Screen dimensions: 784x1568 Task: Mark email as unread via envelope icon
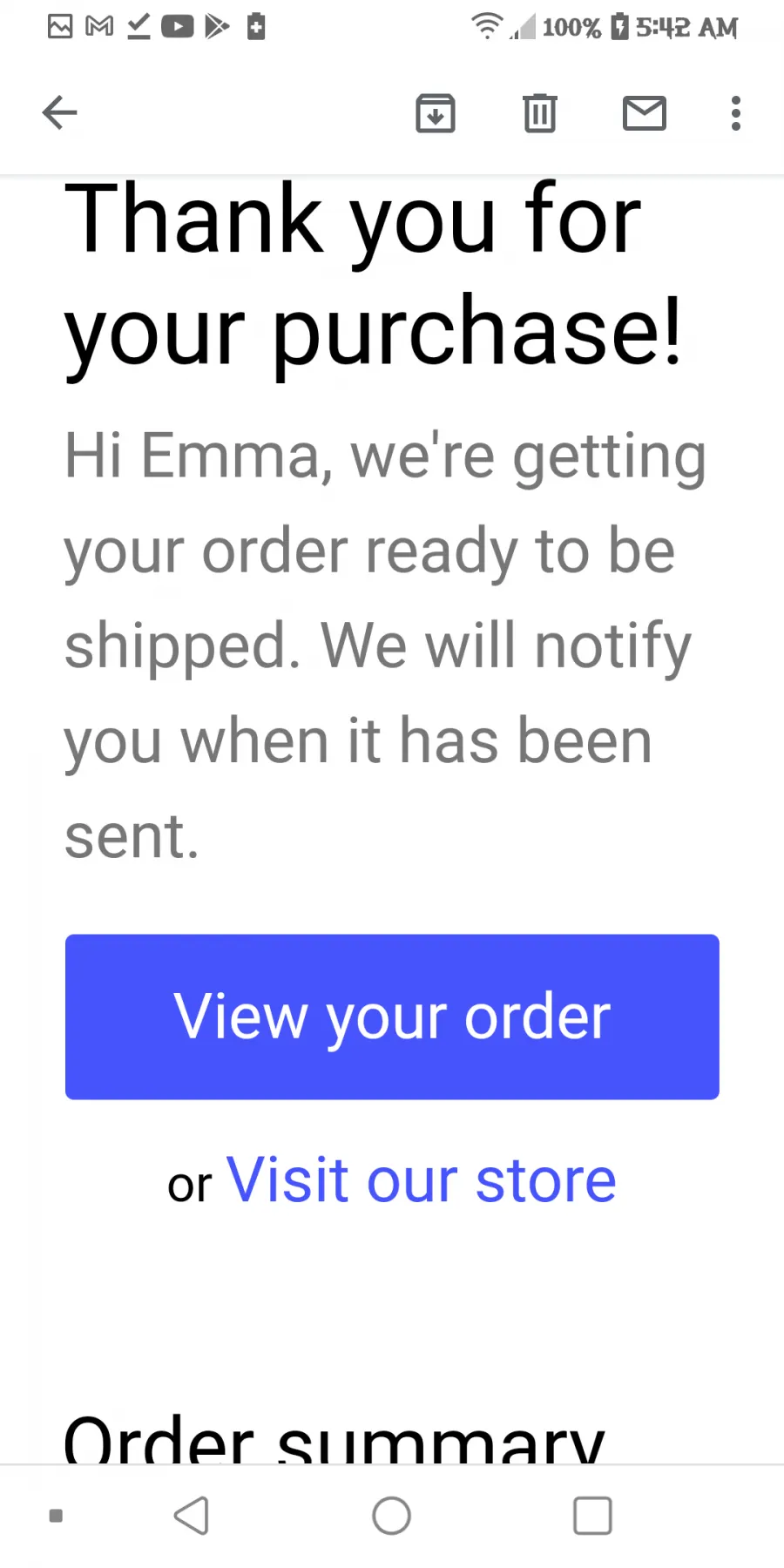coord(645,113)
